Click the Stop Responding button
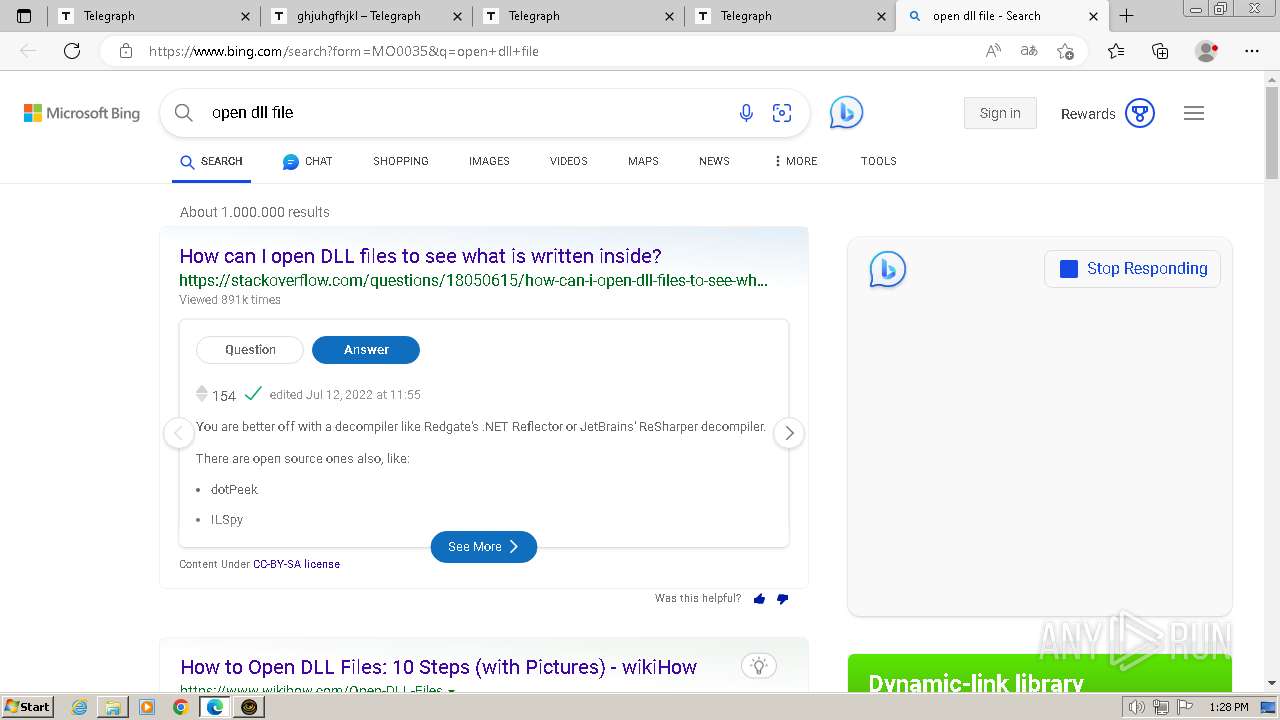 coord(1132,269)
